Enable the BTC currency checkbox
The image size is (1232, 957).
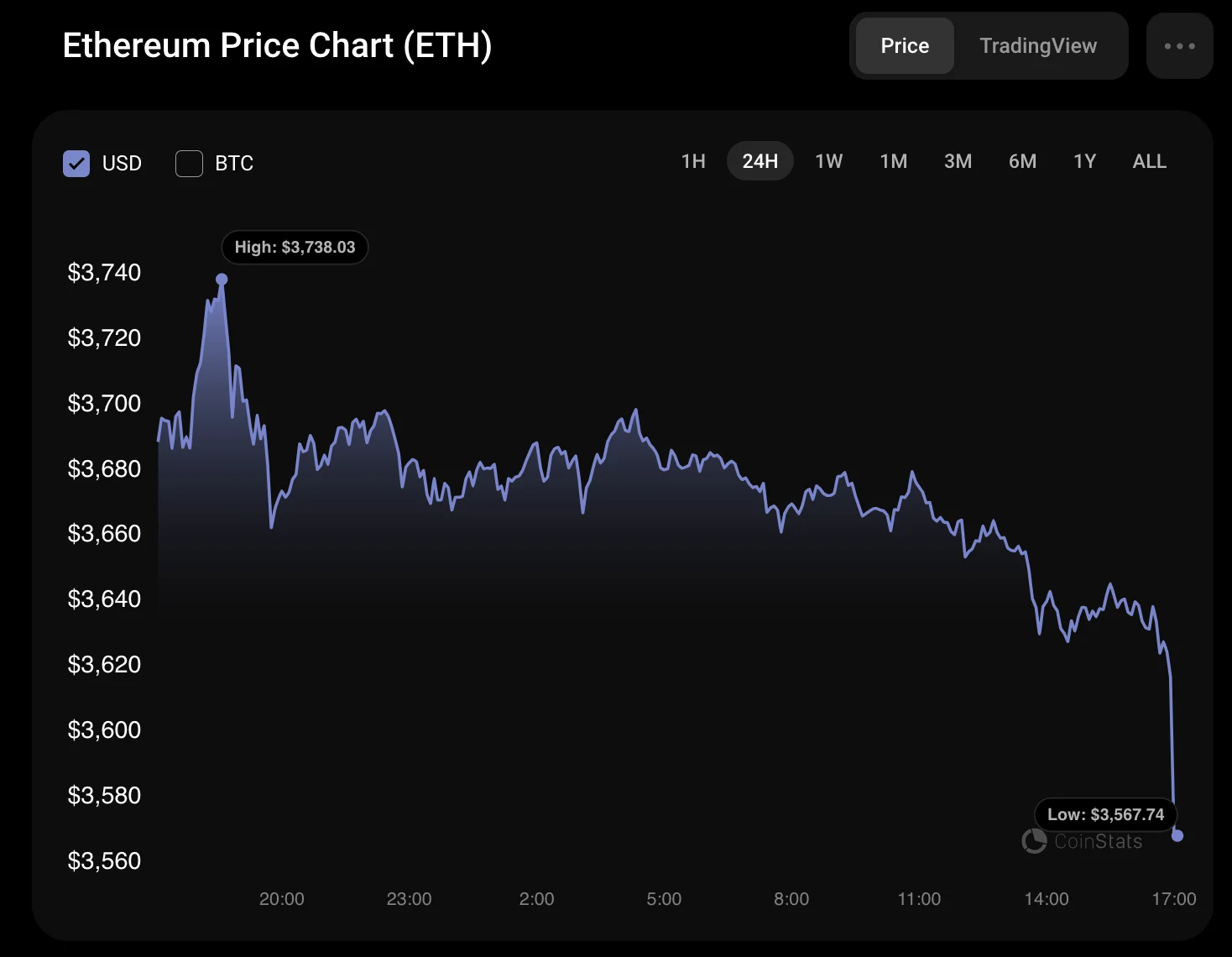coord(189,164)
